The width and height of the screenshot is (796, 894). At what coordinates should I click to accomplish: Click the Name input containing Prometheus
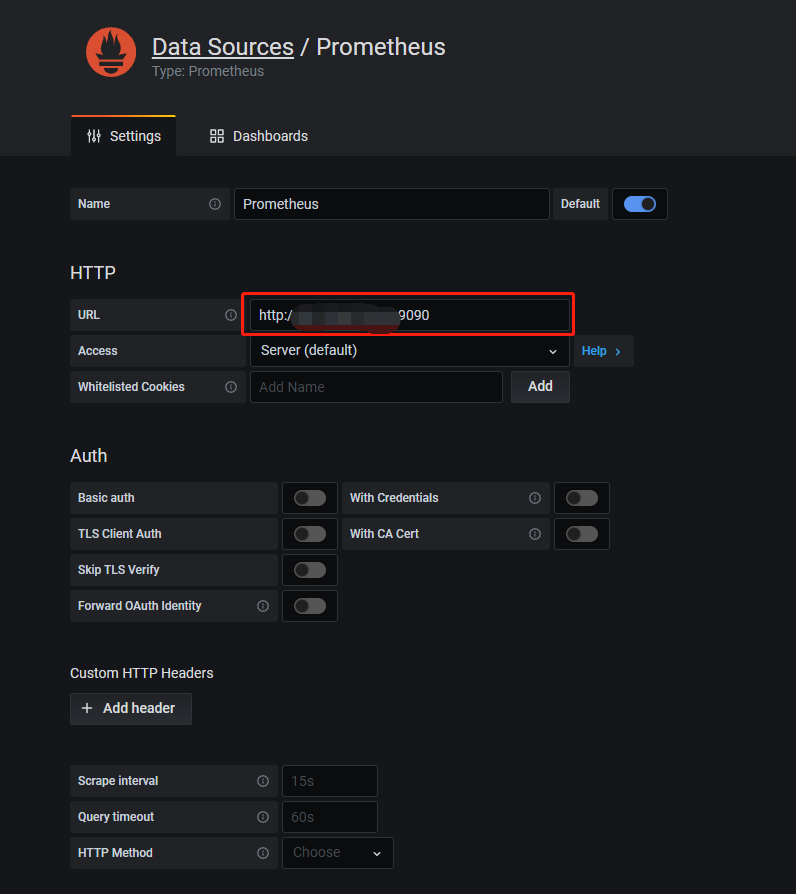pos(392,204)
